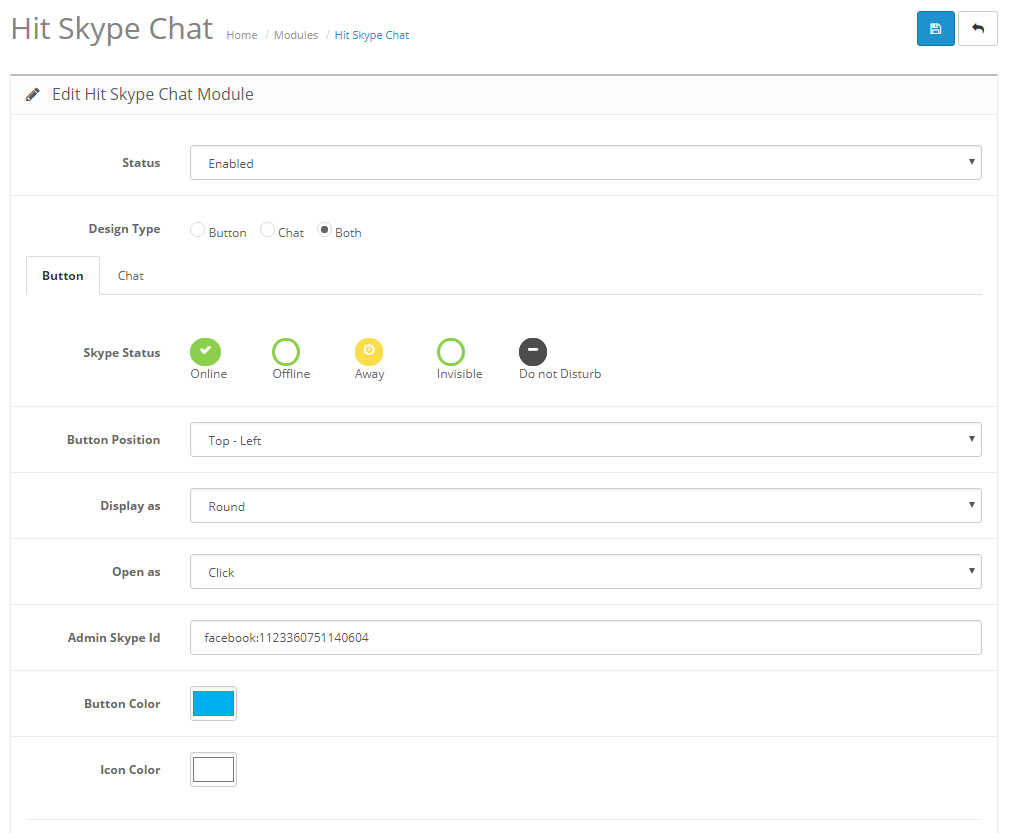Screen dimensions: 1013x833
Task: Click the Button Color field label
Action: 122,703
